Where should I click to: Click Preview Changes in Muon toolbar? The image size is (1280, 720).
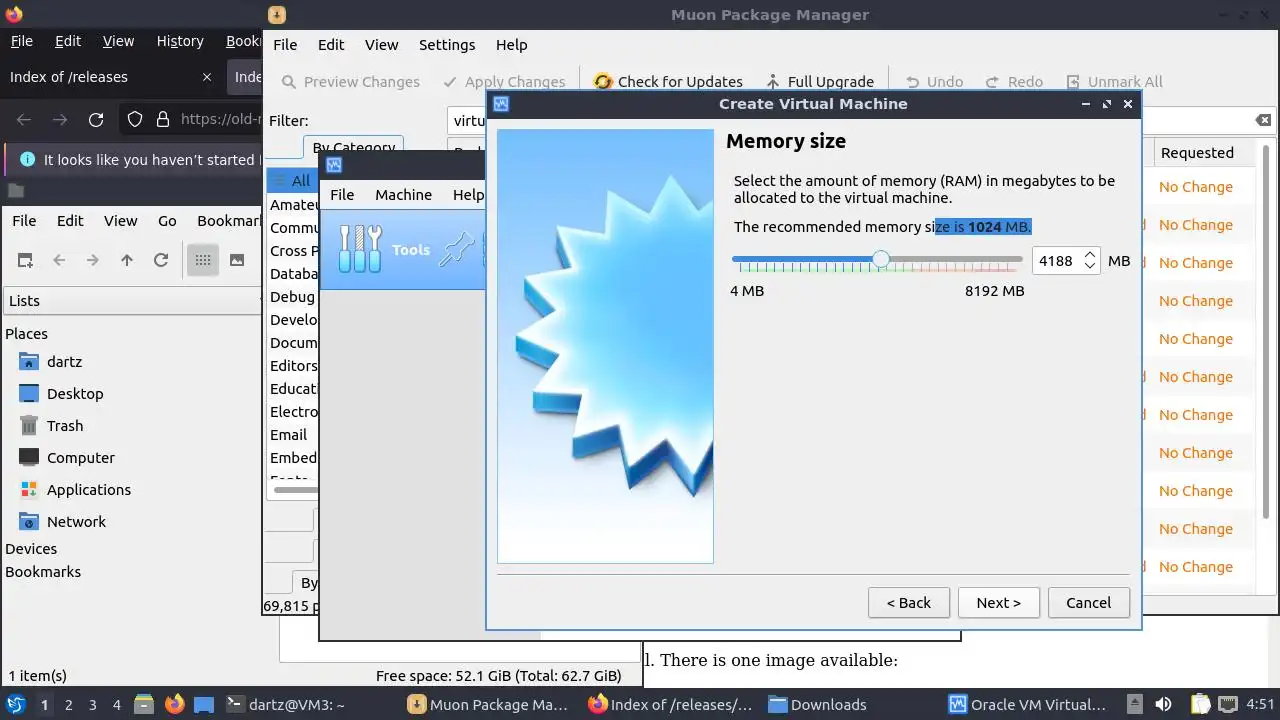[350, 82]
